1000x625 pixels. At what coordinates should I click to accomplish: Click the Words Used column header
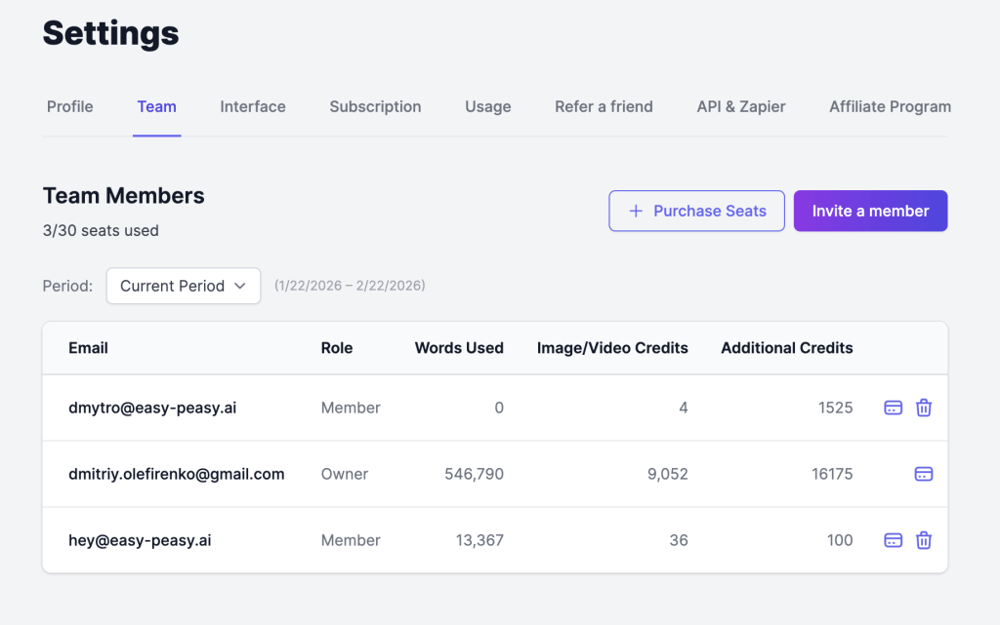click(x=459, y=348)
